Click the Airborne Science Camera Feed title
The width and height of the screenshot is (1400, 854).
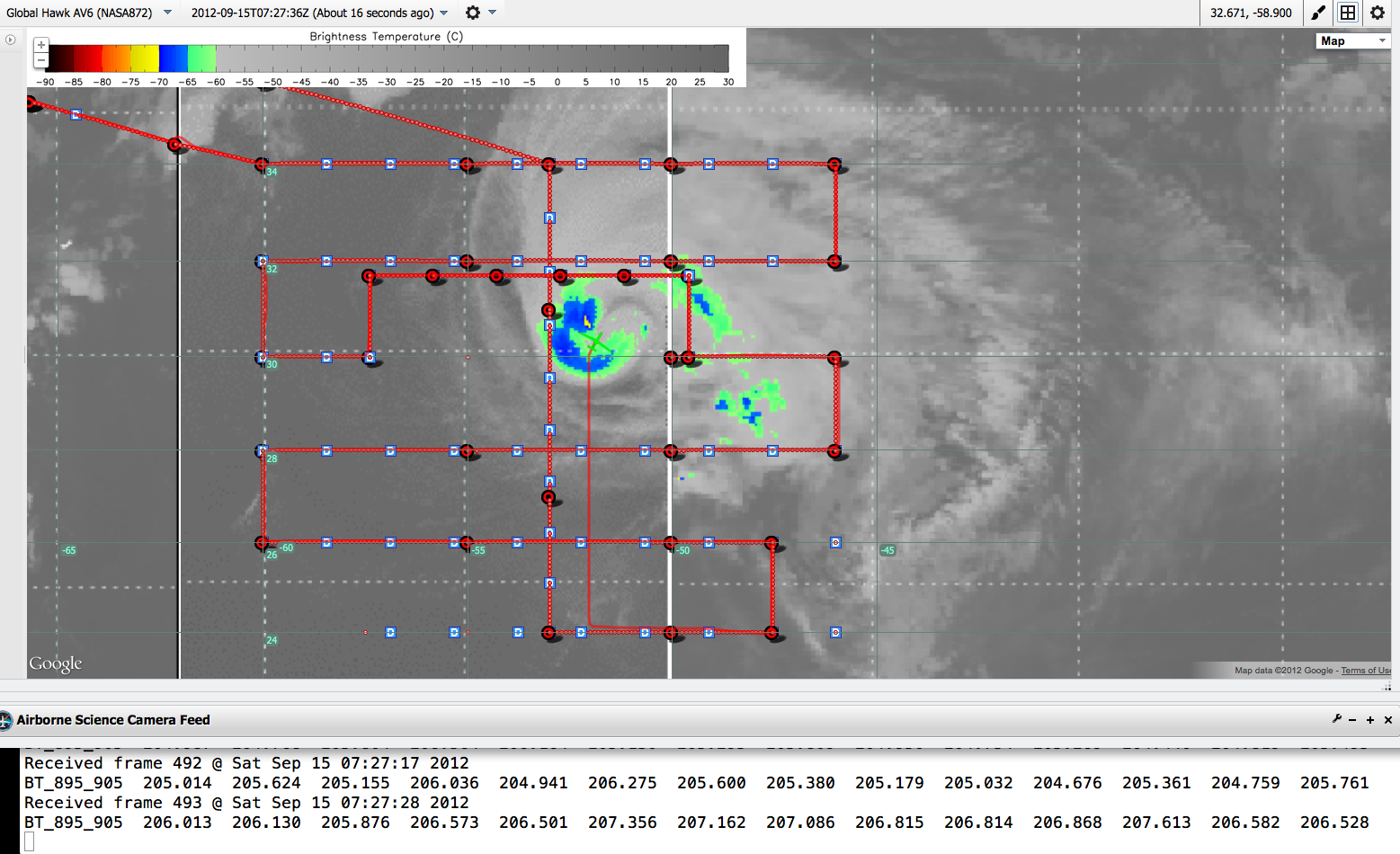click(x=113, y=720)
